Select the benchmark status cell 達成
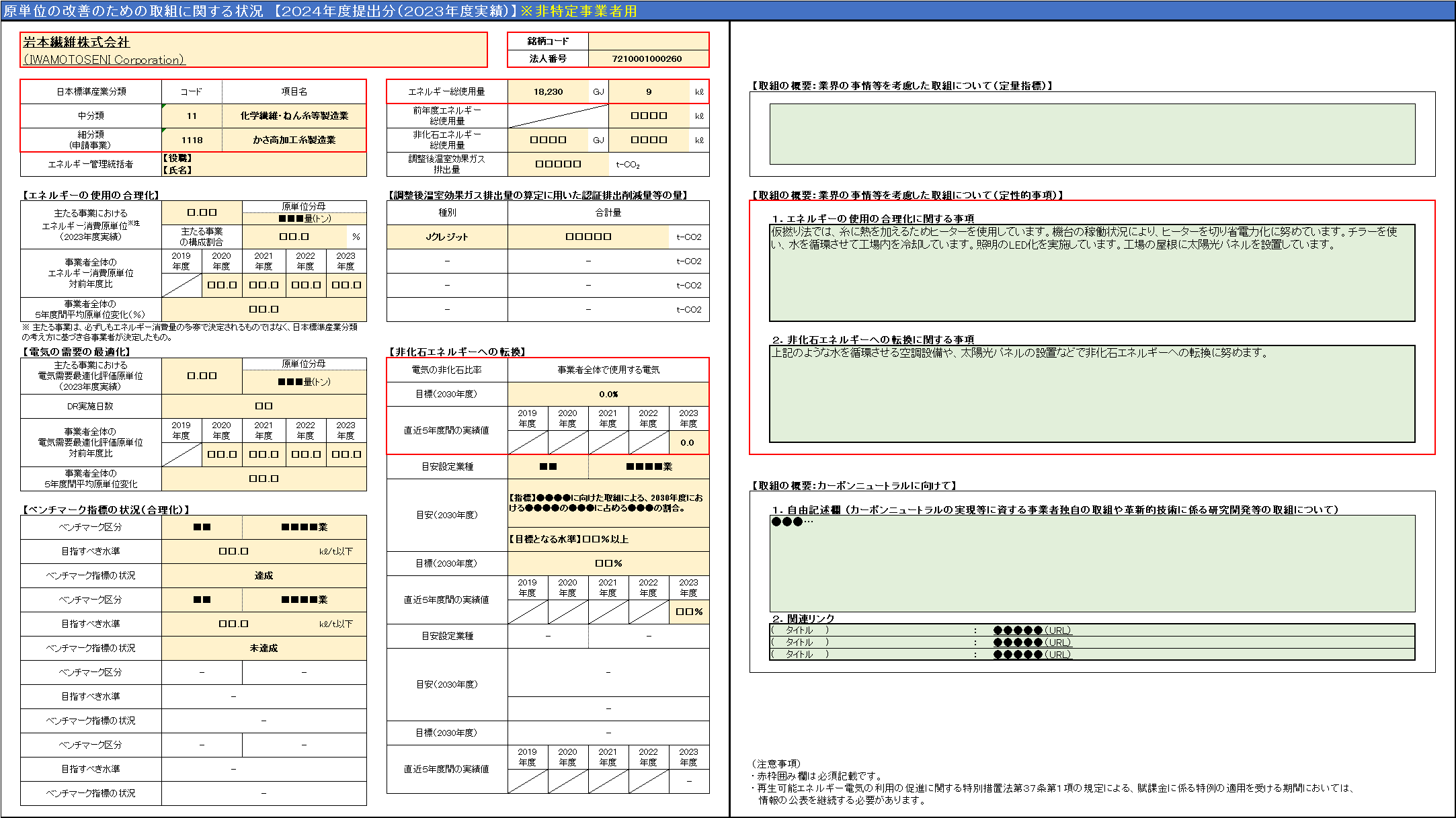The image size is (1456, 818). 264,575
